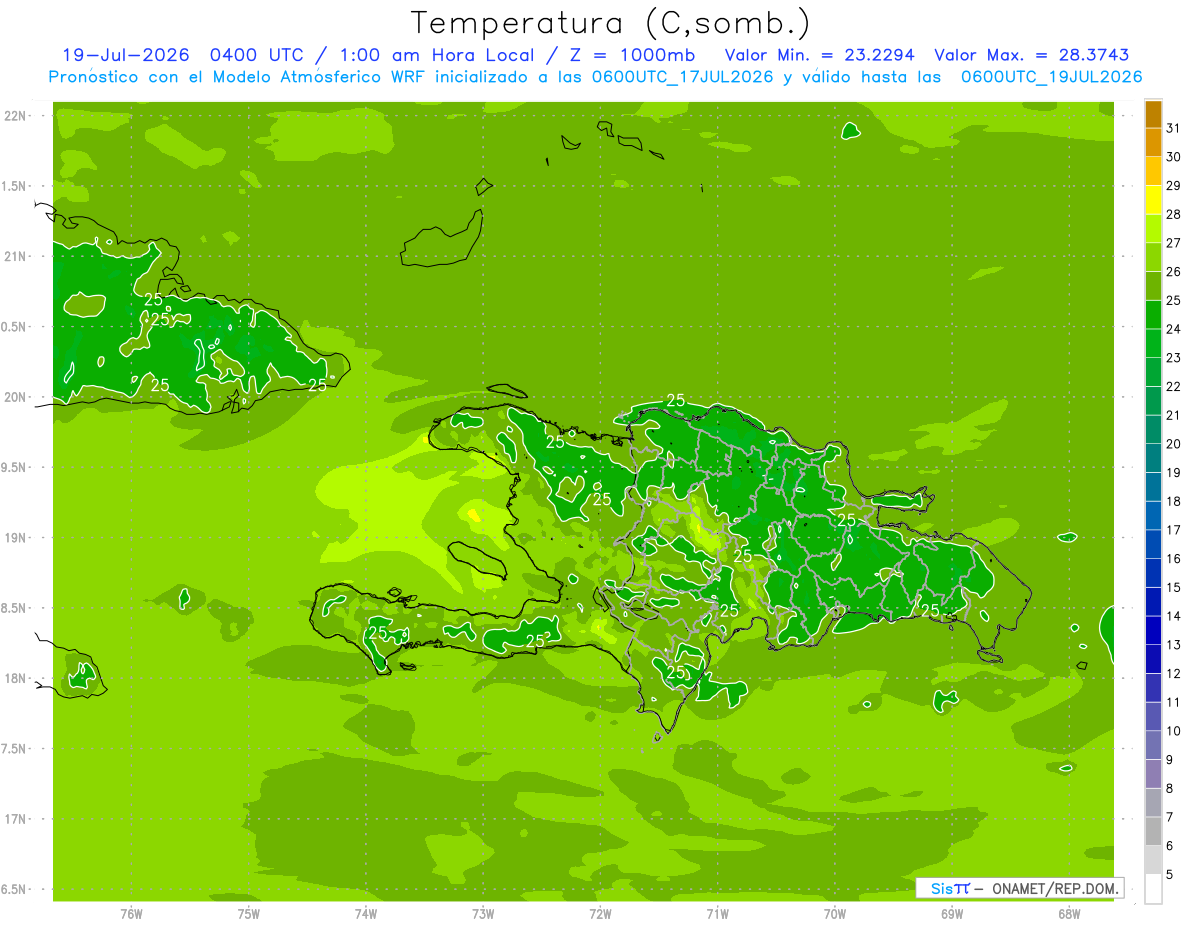Click the "ONAMET/REP.DOM." credit label
This screenshot has width=1200, height=927.
coord(1053,888)
